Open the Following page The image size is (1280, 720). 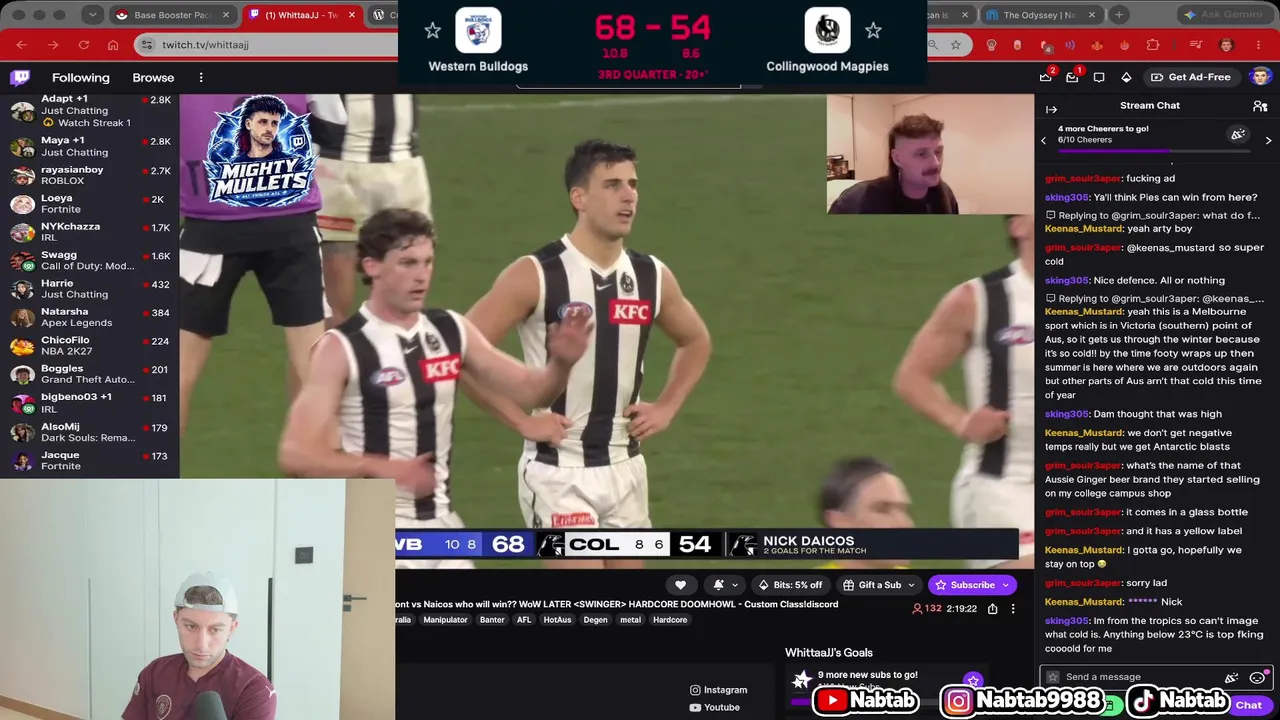coord(81,78)
